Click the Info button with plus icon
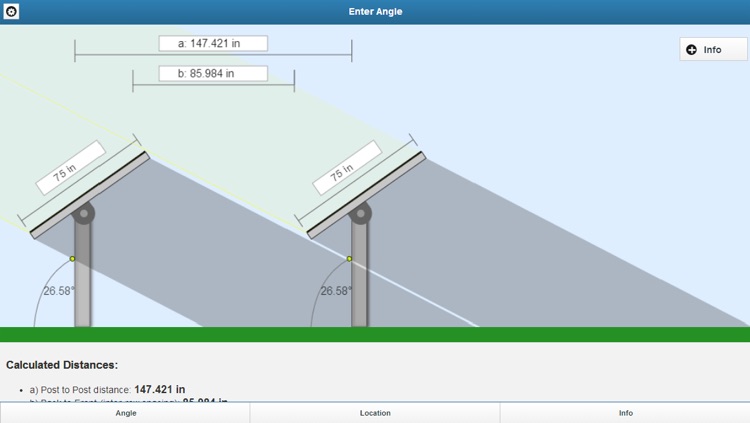The width and height of the screenshot is (750, 423). (713, 49)
